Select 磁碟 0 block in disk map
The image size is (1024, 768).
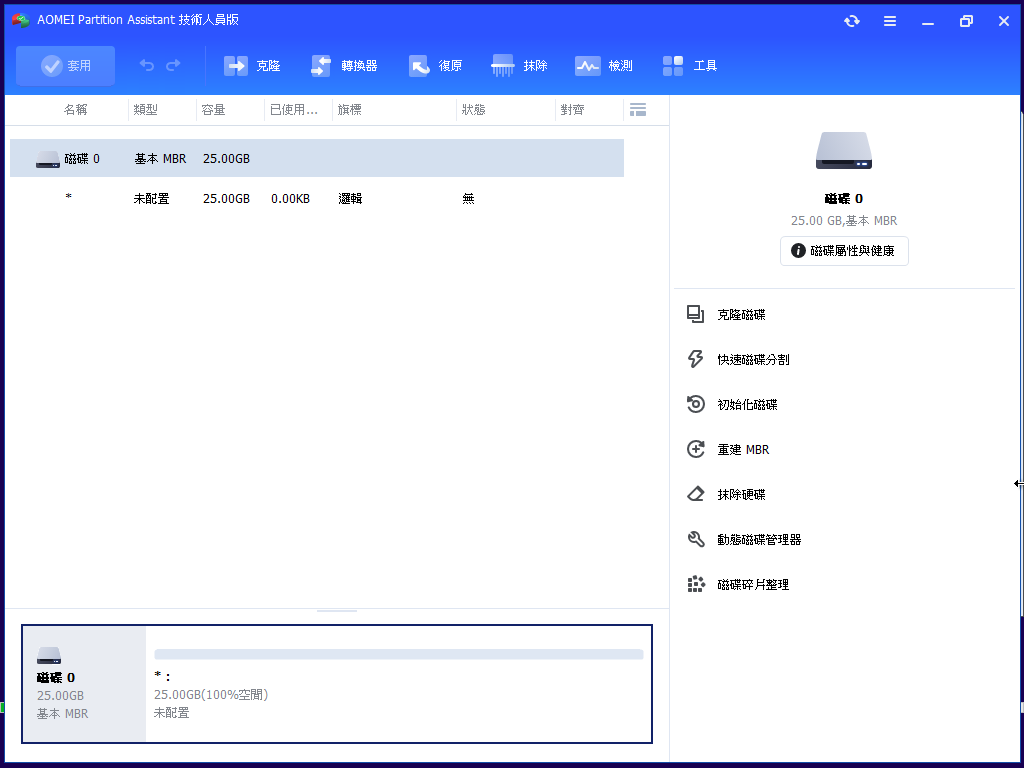[84, 684]
